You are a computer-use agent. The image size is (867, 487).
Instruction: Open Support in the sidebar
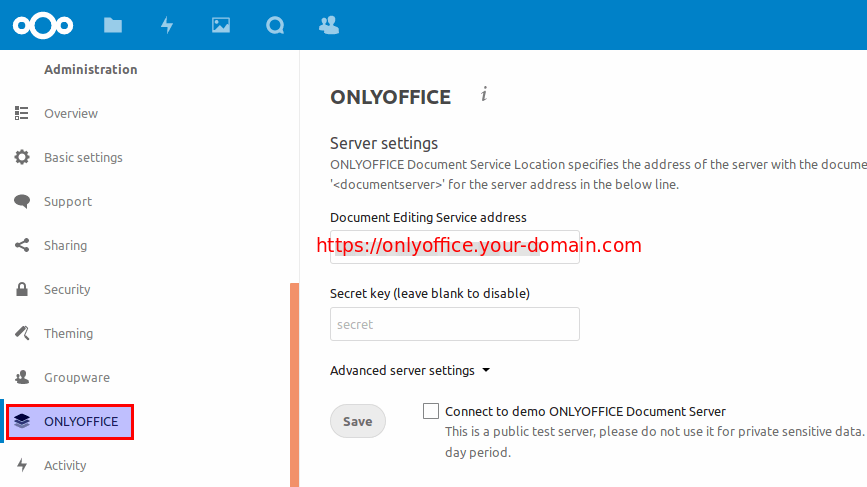(x=67, y=202)
